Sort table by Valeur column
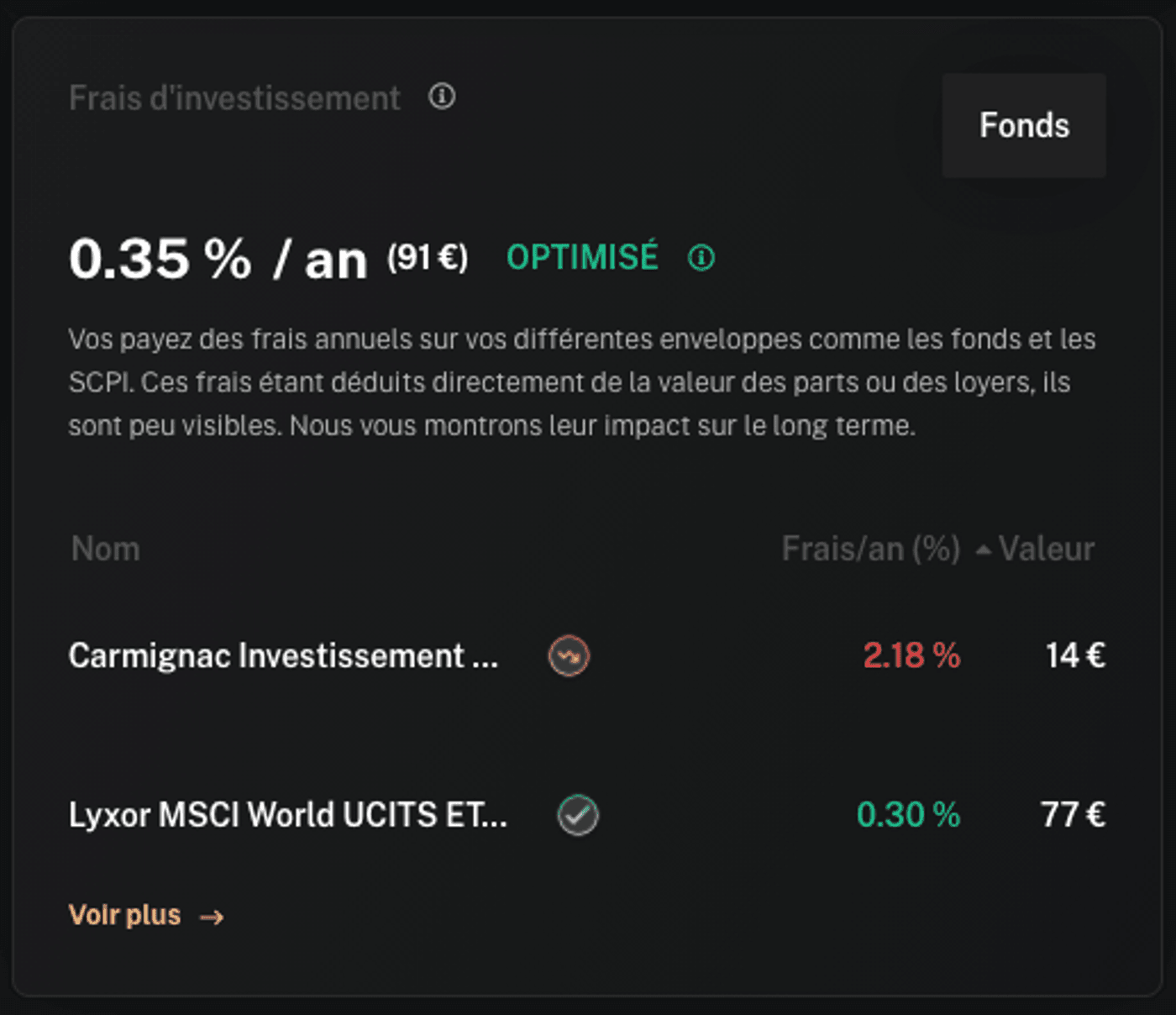The image size is (1176, 1015). [x=1046, y=550]
